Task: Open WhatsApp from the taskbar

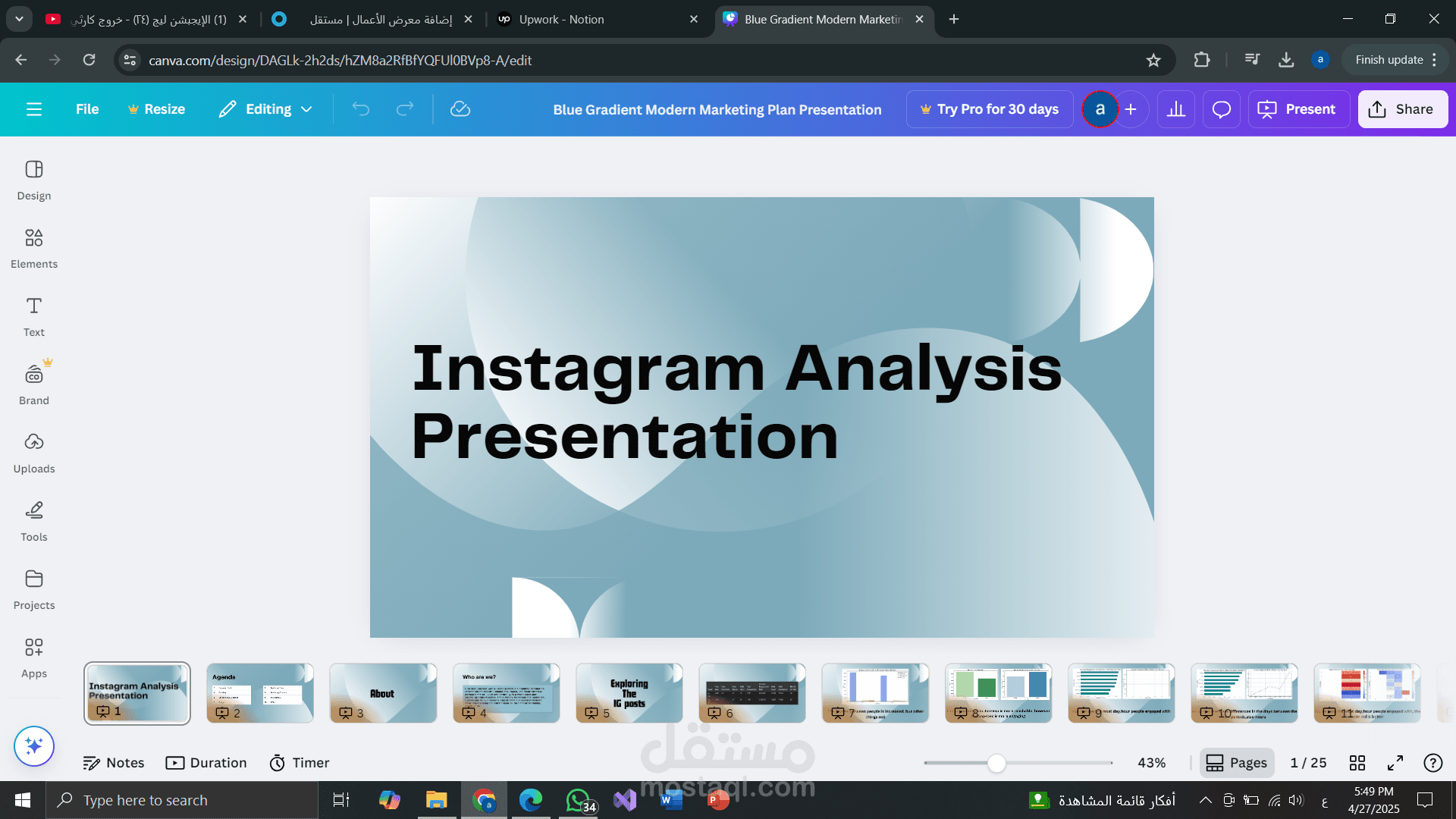Action: click(579, 800)
